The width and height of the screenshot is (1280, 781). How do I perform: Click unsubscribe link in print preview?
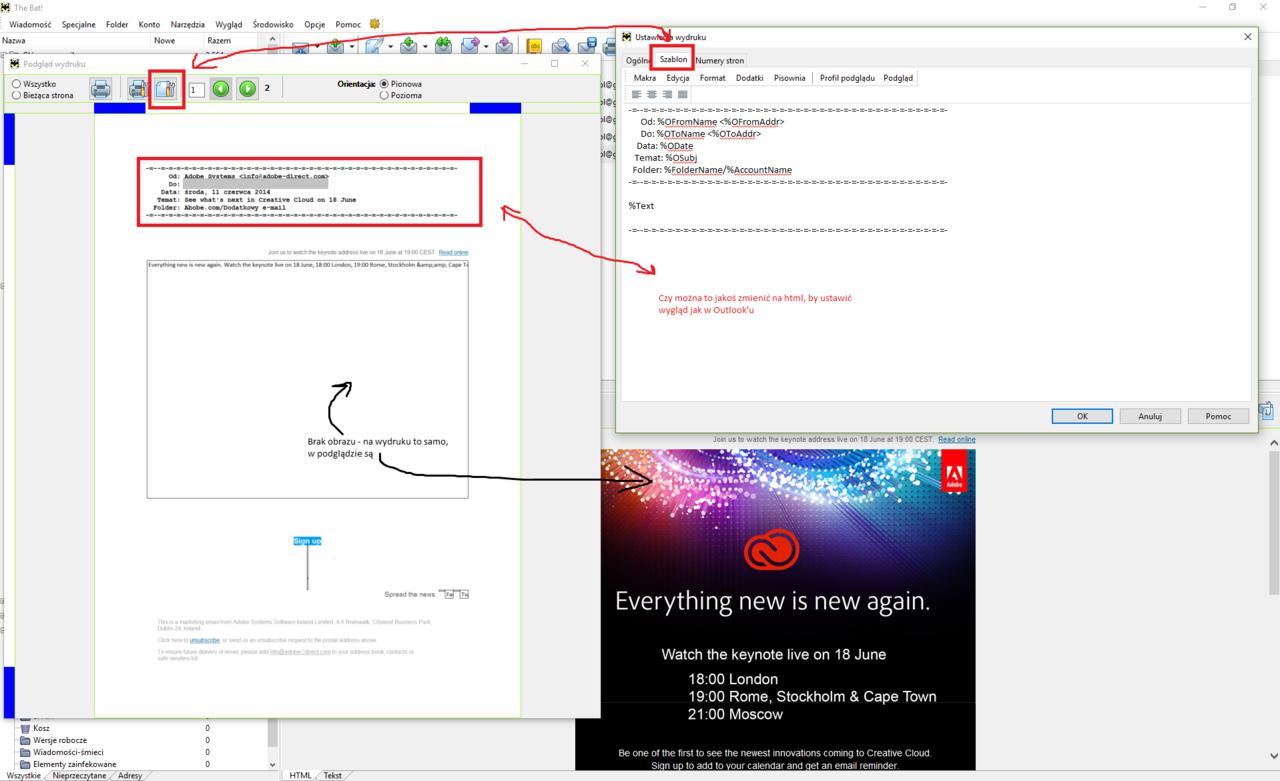coord(205,639)
